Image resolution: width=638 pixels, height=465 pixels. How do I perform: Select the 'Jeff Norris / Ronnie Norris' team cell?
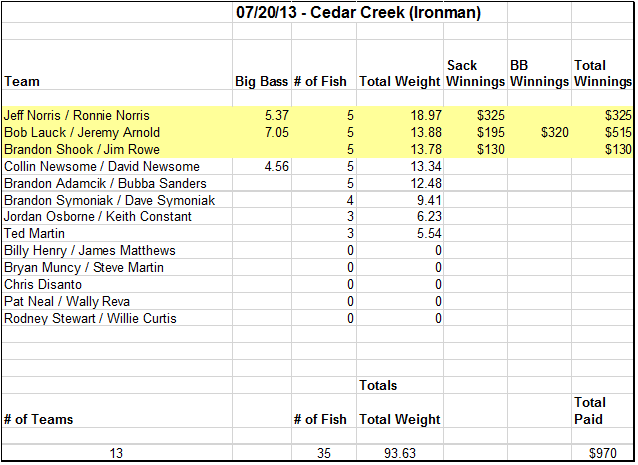78,116
